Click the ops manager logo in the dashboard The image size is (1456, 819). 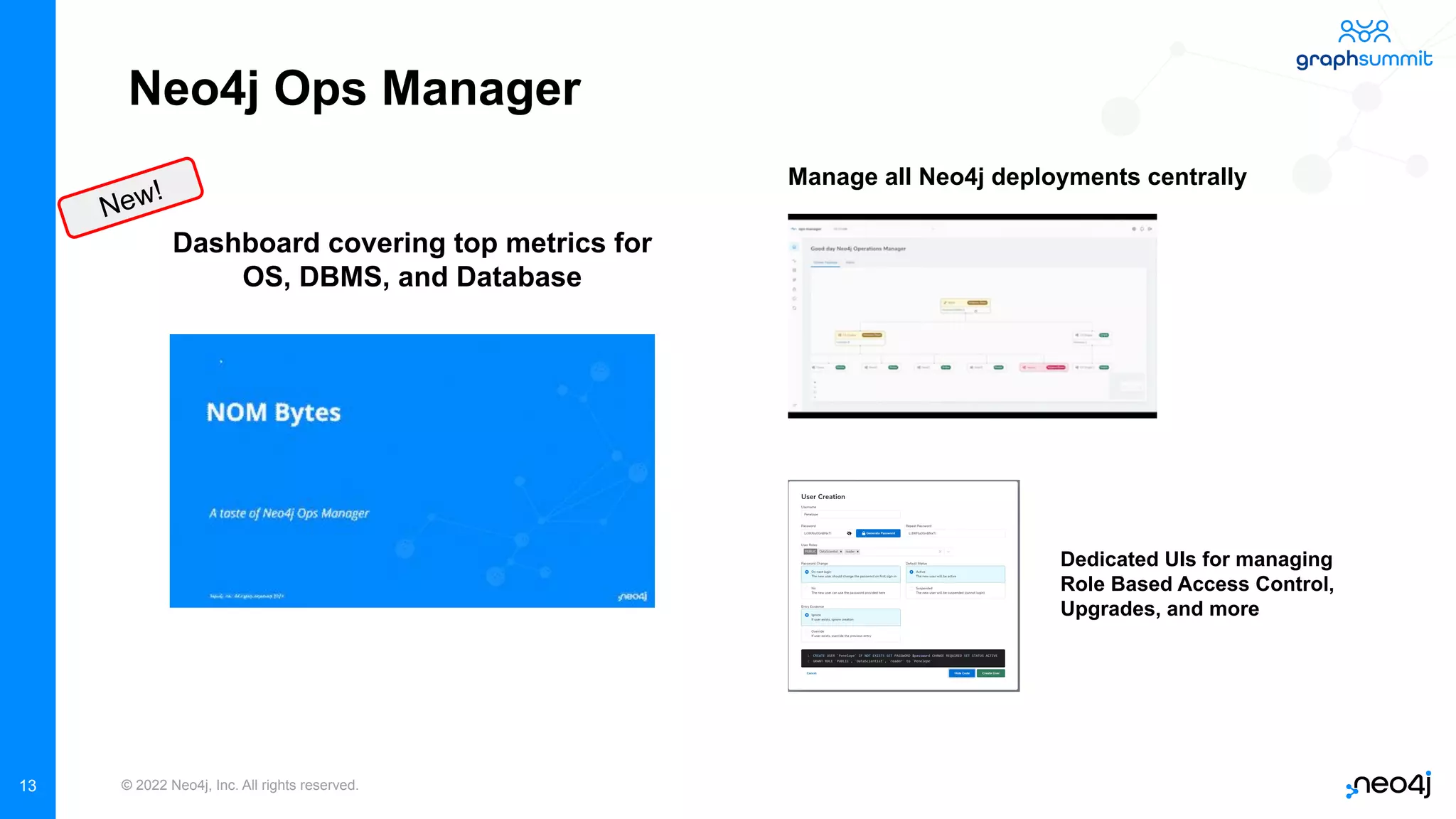pos(806,229)
